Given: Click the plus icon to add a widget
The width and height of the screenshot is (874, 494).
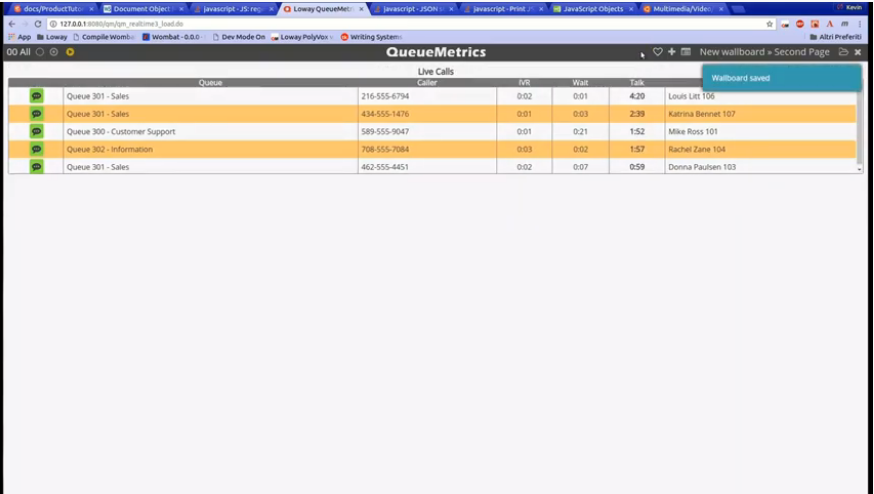Looking at the screenshot, I should (x=672, y=52).
